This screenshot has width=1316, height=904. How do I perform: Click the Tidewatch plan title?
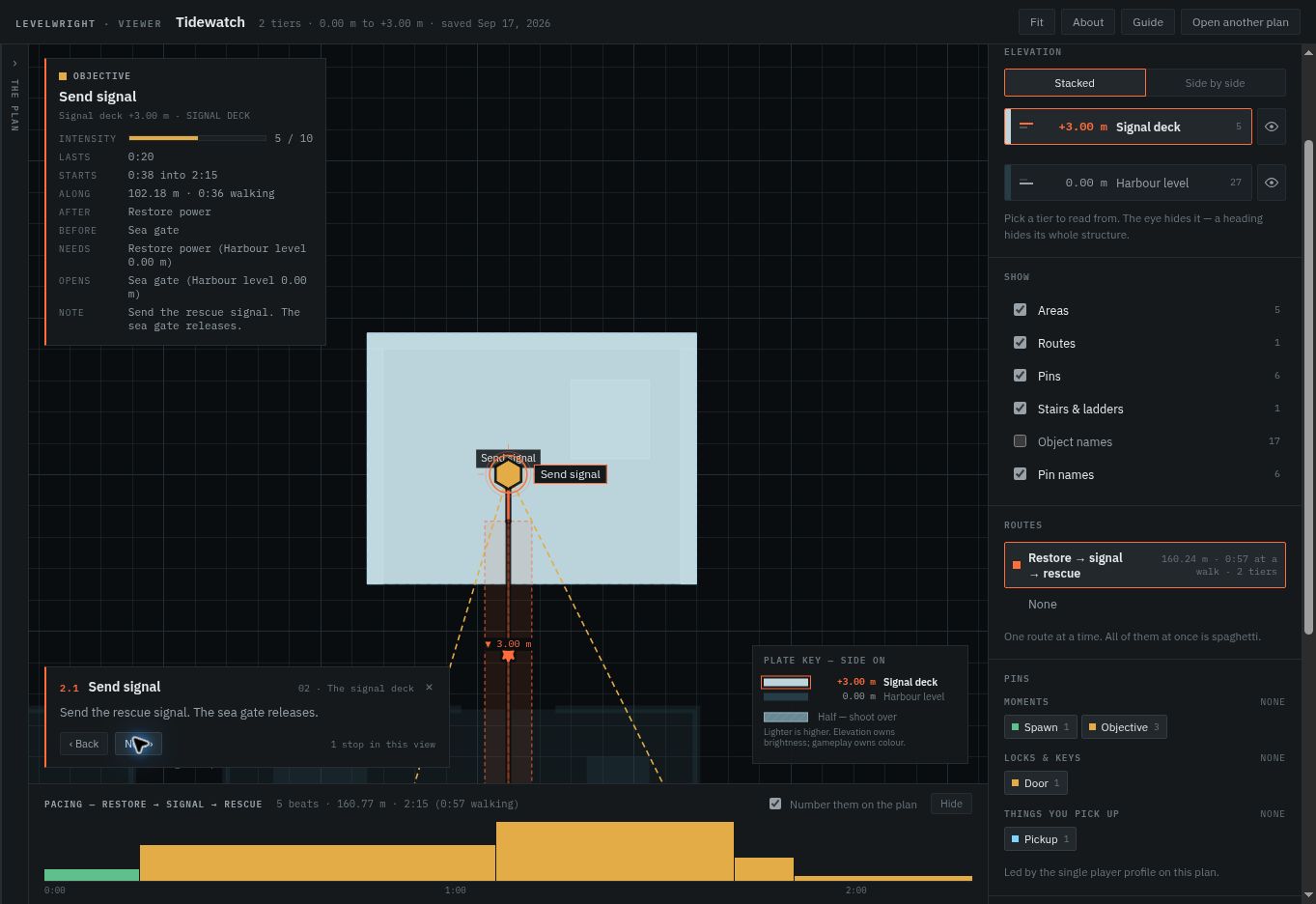210,22
